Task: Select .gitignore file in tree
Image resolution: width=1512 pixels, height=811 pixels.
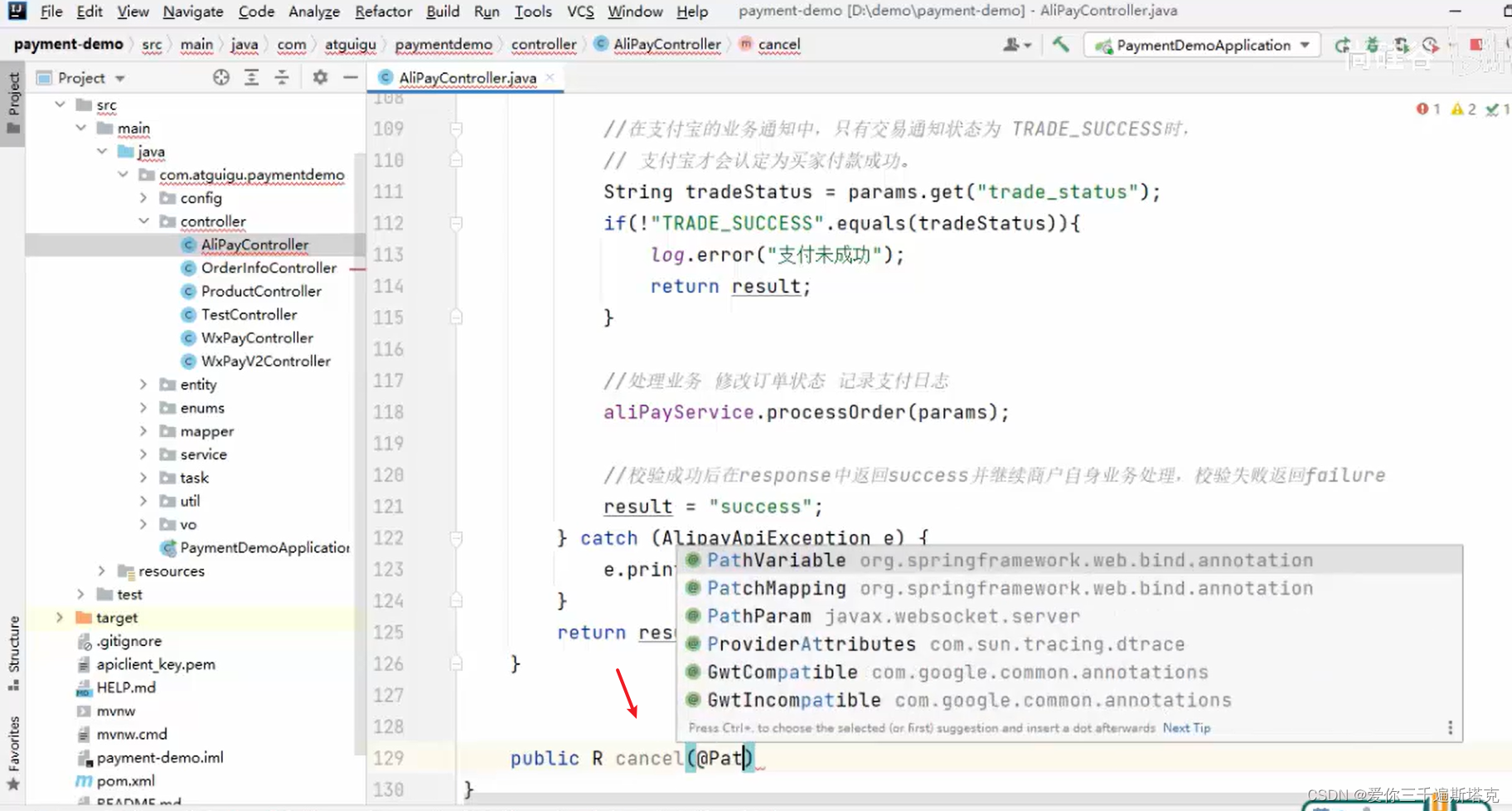Action: tap(128, 641)
